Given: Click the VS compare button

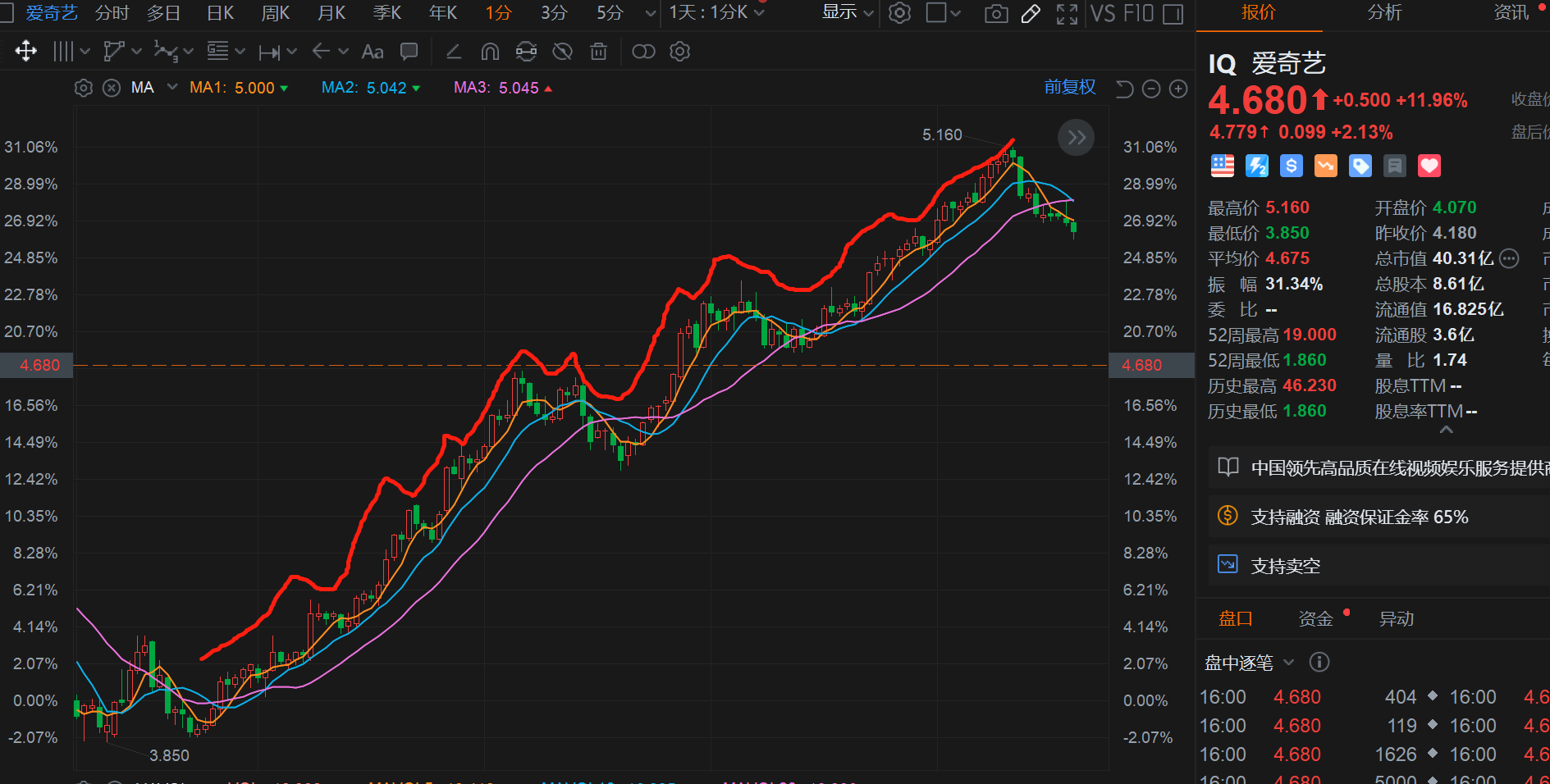Looking at the screenshot, I should [x=1103, y=14].
